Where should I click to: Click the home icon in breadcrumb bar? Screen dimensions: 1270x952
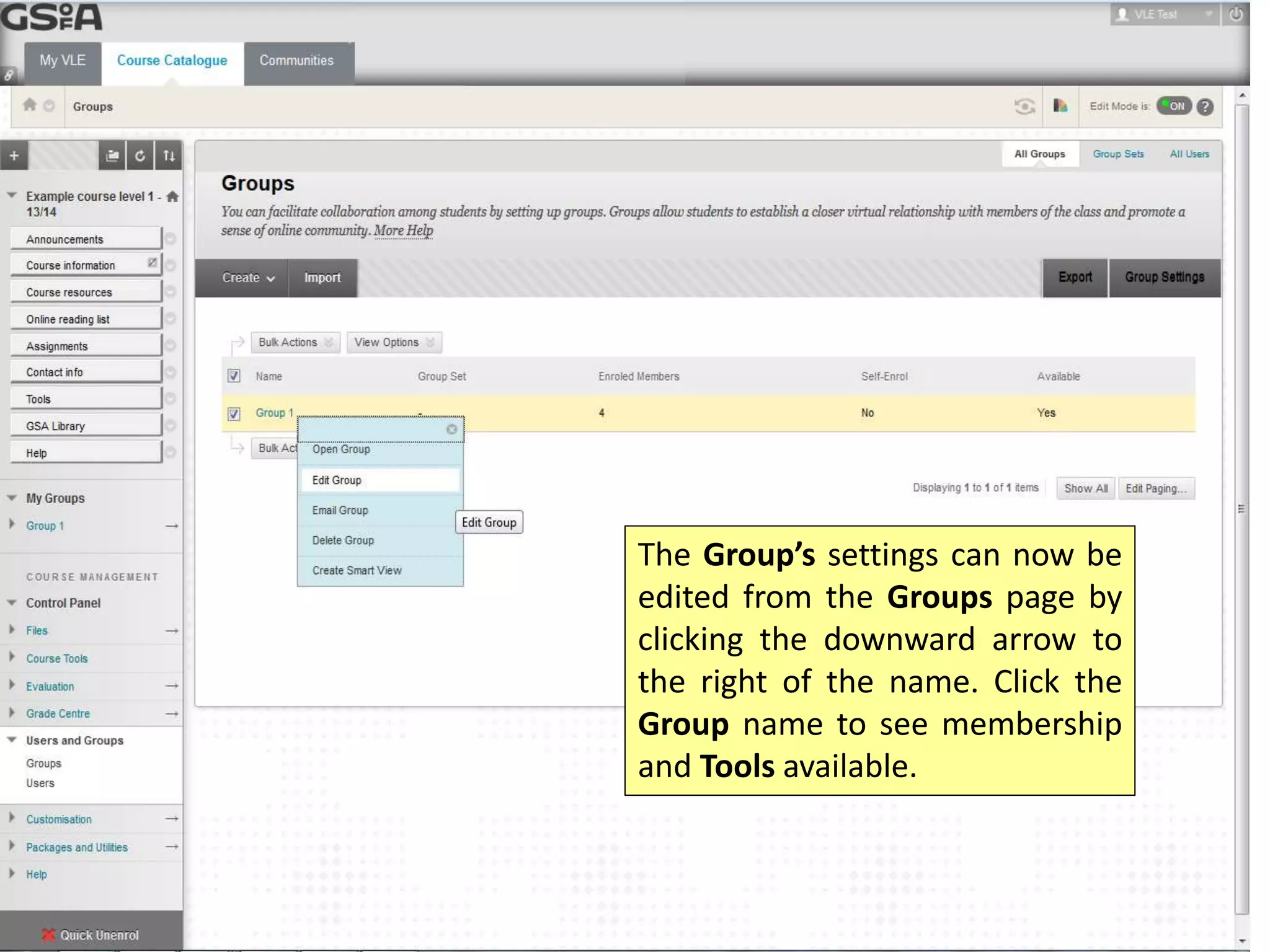point(29,105)
